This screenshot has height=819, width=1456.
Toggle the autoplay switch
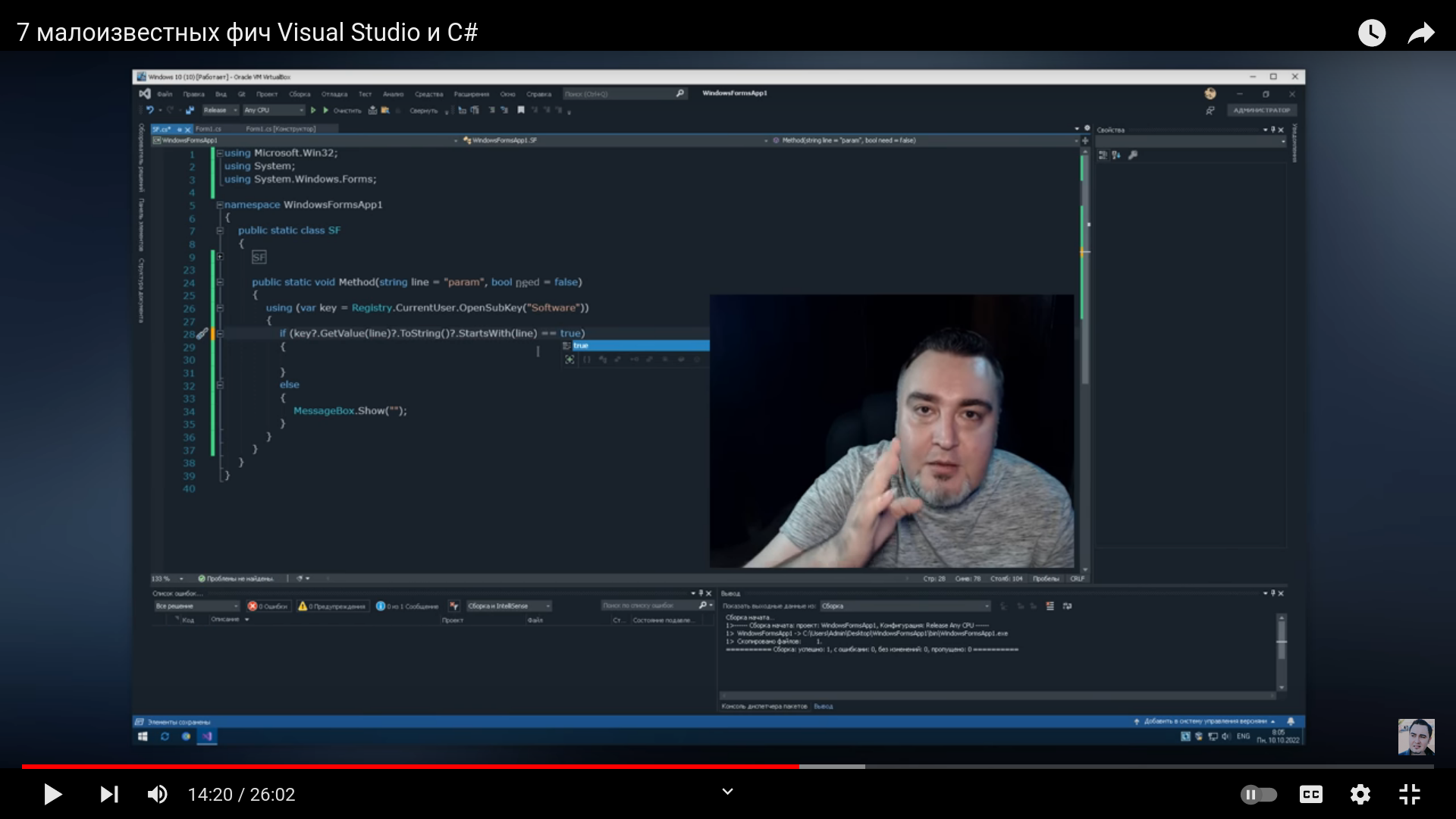pyautogui.click(x=1258, y=794)
